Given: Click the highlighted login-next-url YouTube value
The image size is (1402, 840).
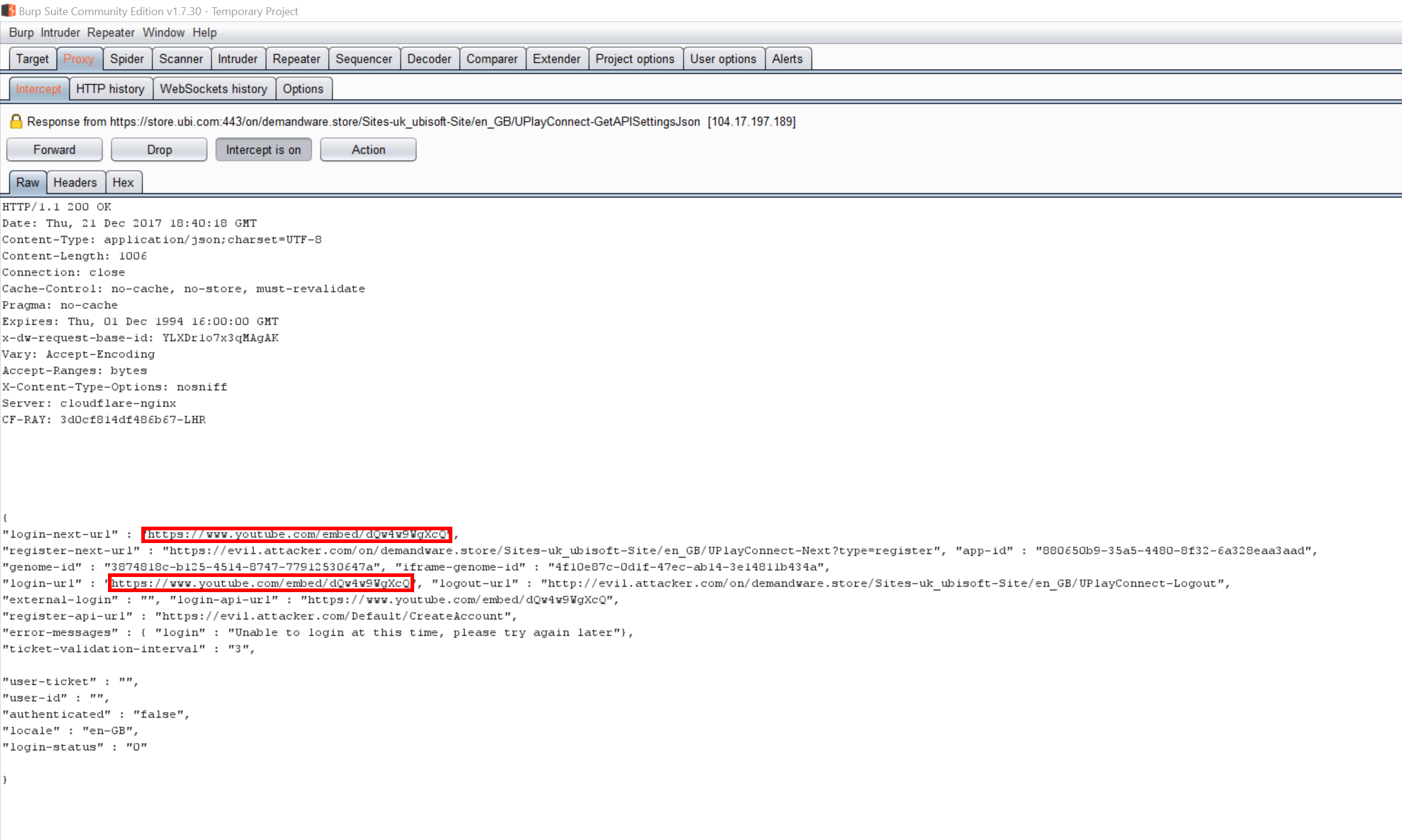Looking at the screenshot, I should pyautogui.click(x=297, y=535).
